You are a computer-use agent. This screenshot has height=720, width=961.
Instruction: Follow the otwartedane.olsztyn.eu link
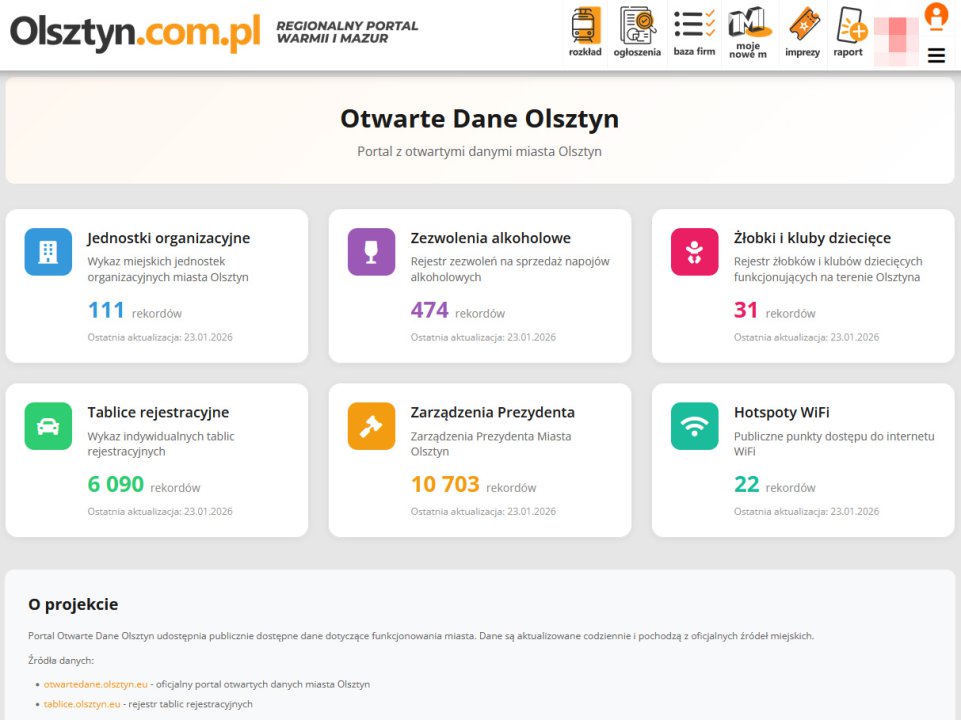point(95,684)
